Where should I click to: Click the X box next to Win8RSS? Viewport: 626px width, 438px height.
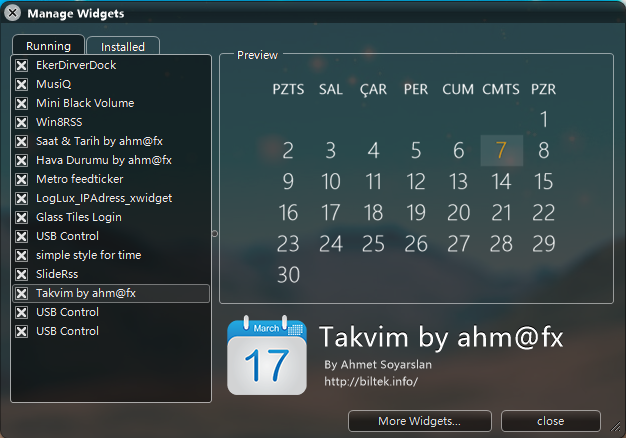(x=22, y=122)
